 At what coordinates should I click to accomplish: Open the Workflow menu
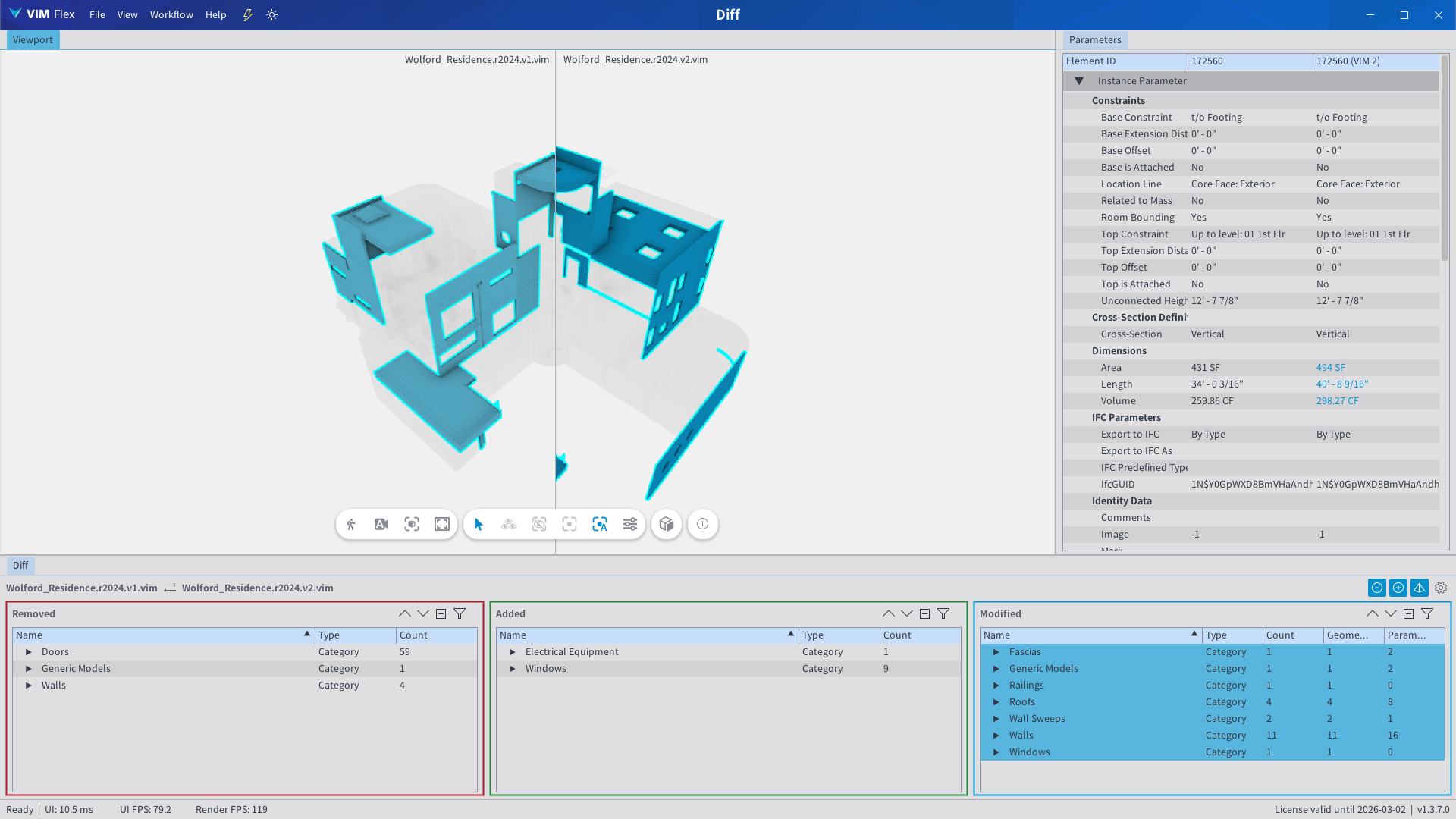[x=171, y=15]
